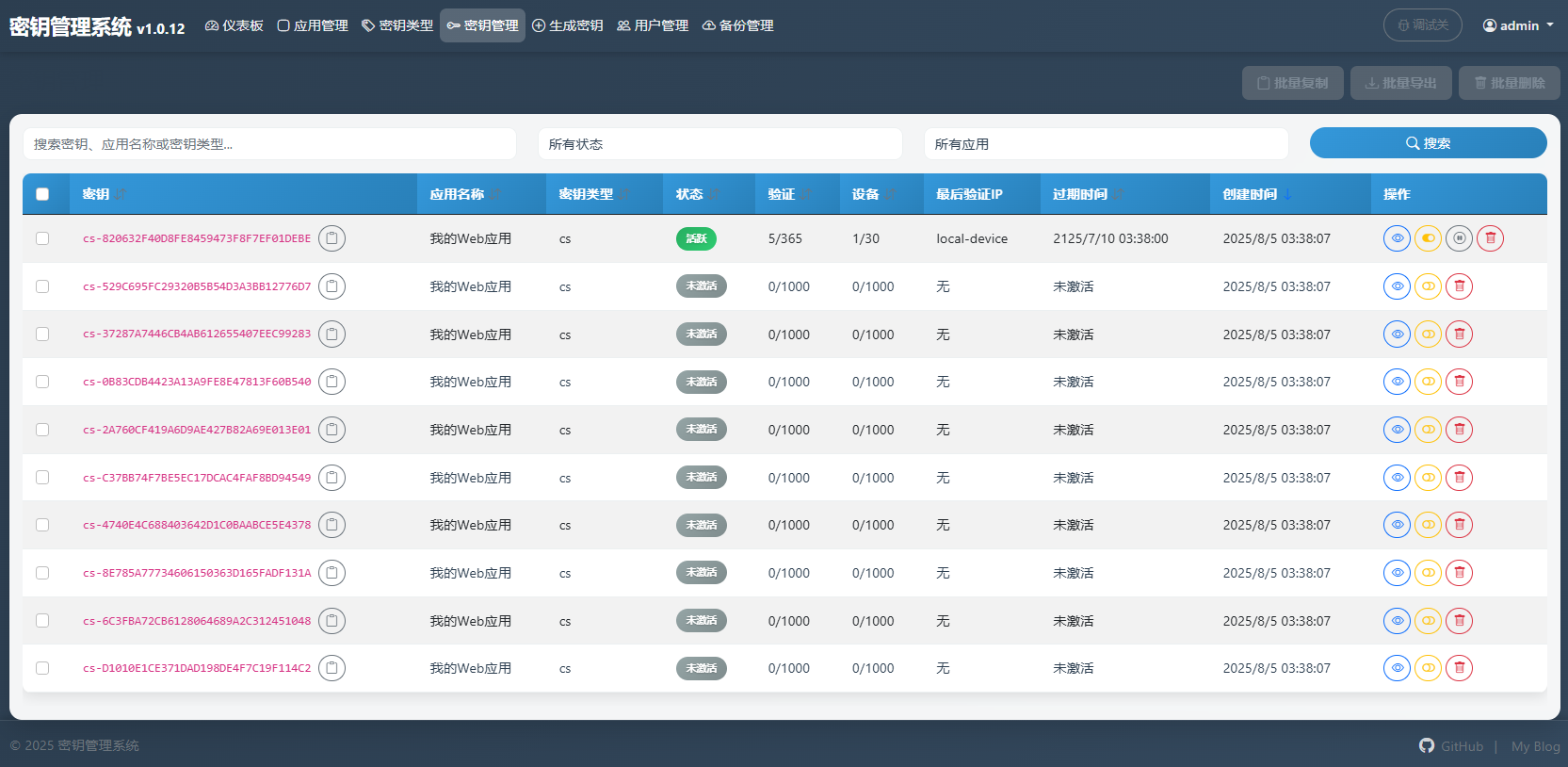This screenshot has width=1568, height=767.
Task: Check the row for key cs-0B83CDB4423A
Action: (42, 382)
